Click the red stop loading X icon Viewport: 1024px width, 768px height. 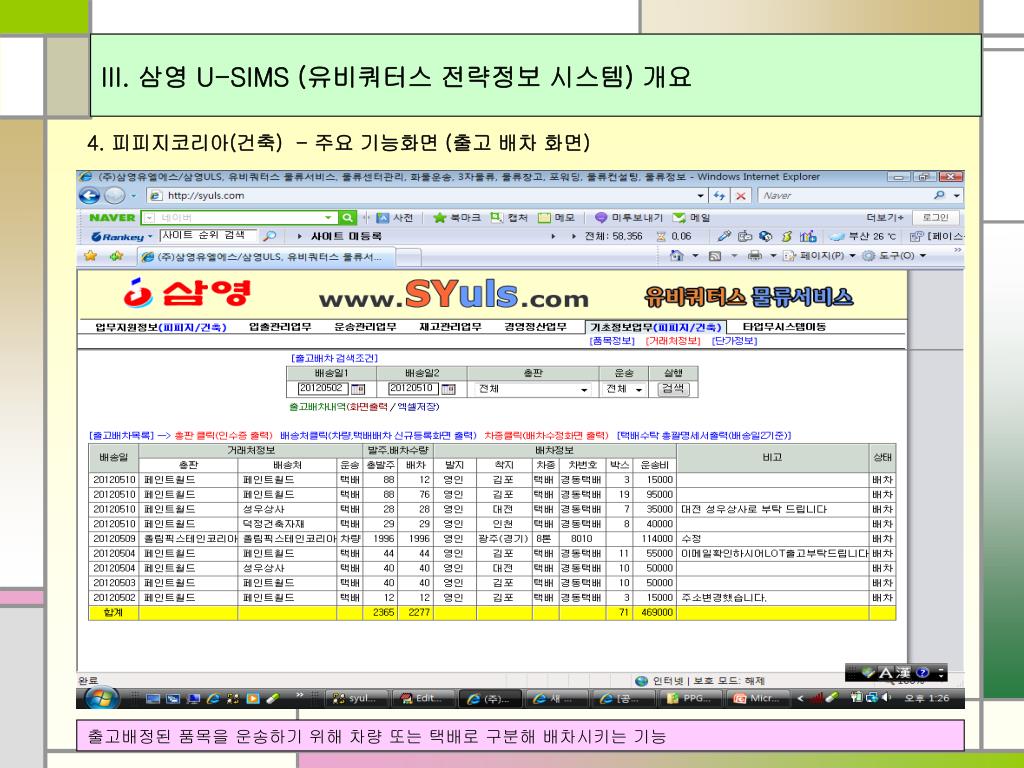point(741,195)
